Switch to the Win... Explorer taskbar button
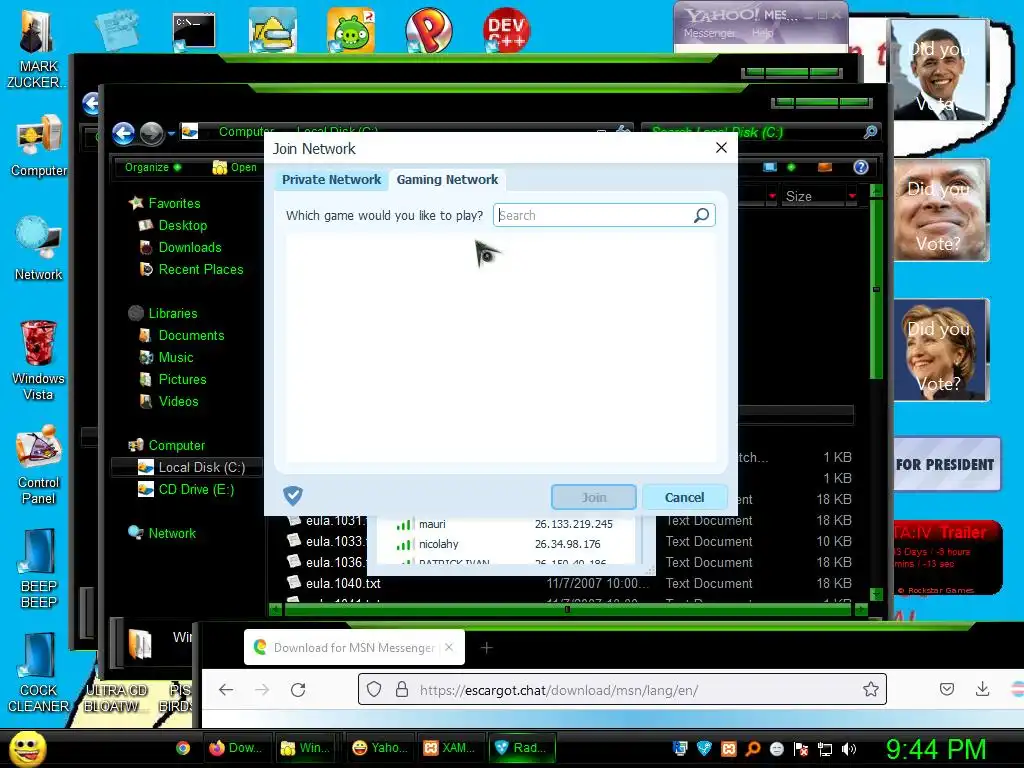This screenshot has height=768, width=1024. pos(306,748)
